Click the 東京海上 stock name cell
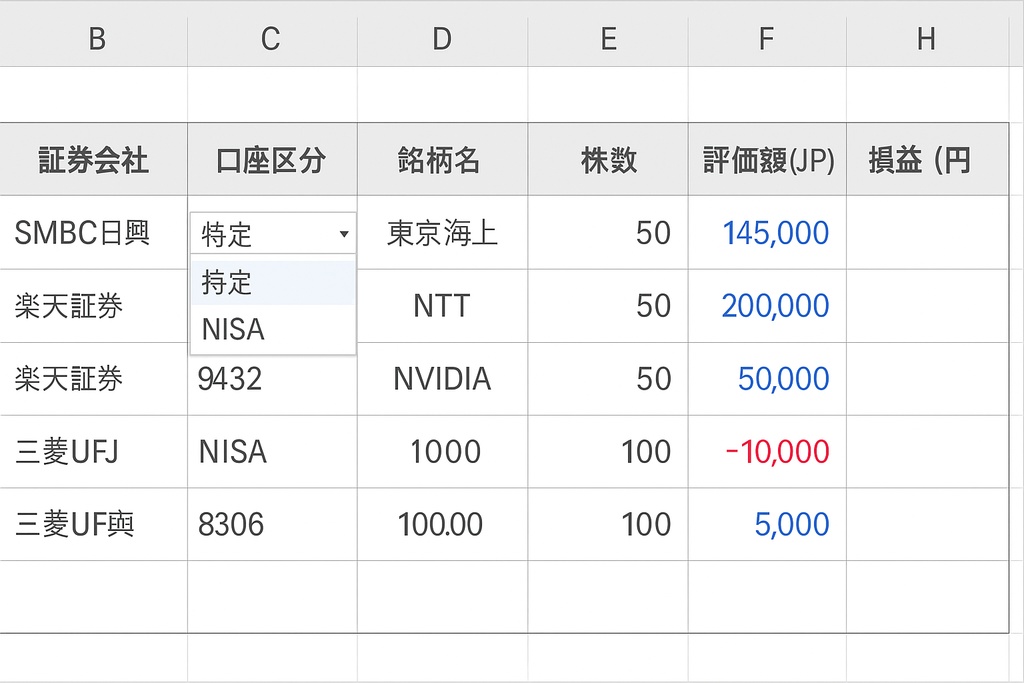This screenshot has width=1024, height=683. [x=441, y=233]
